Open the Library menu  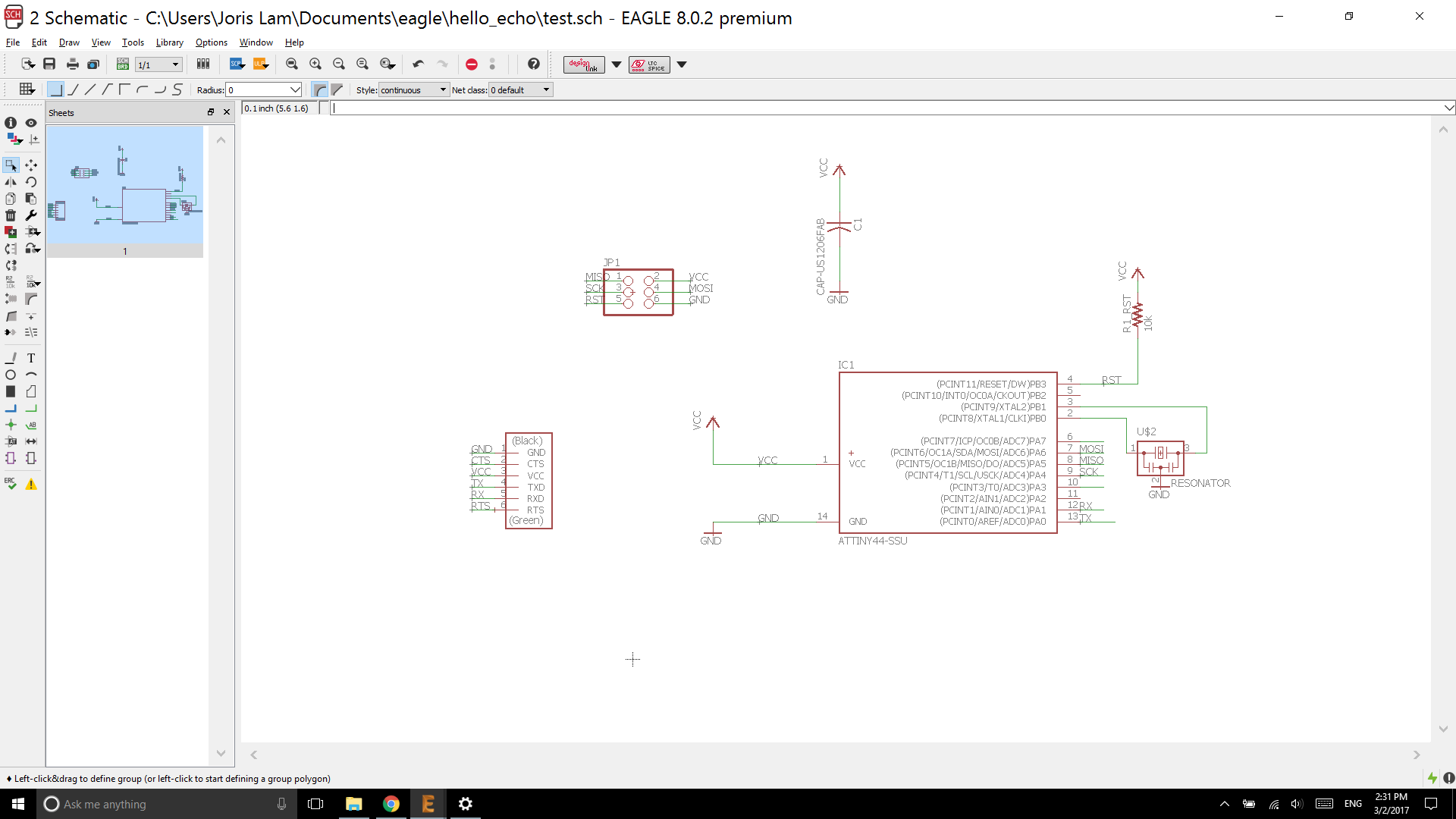[x=169, y=42]
